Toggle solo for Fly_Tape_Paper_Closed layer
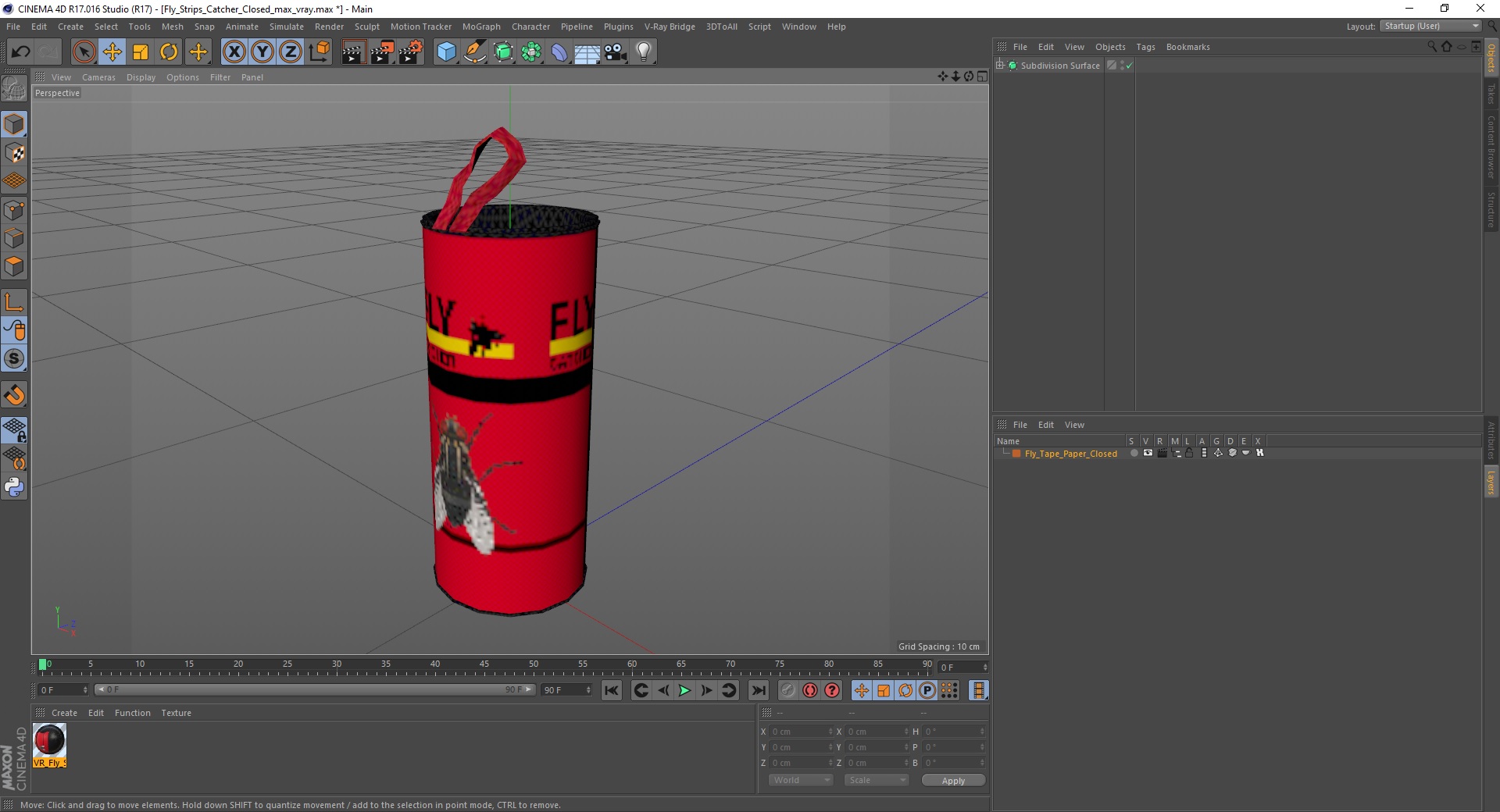1500x812 pixels. (1134, 454)
